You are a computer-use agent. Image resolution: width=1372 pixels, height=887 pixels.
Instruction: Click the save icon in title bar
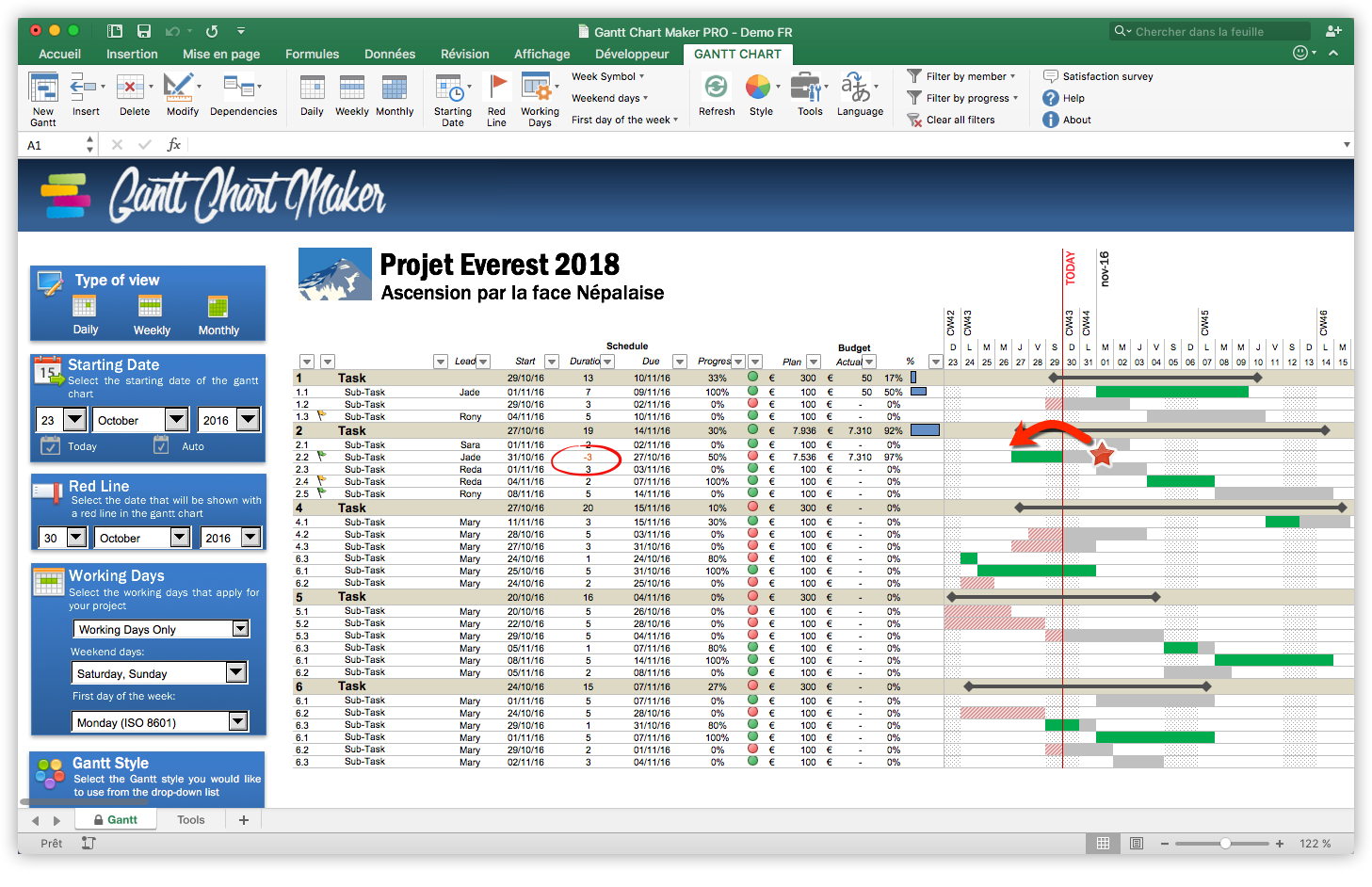tap(144, 31)
